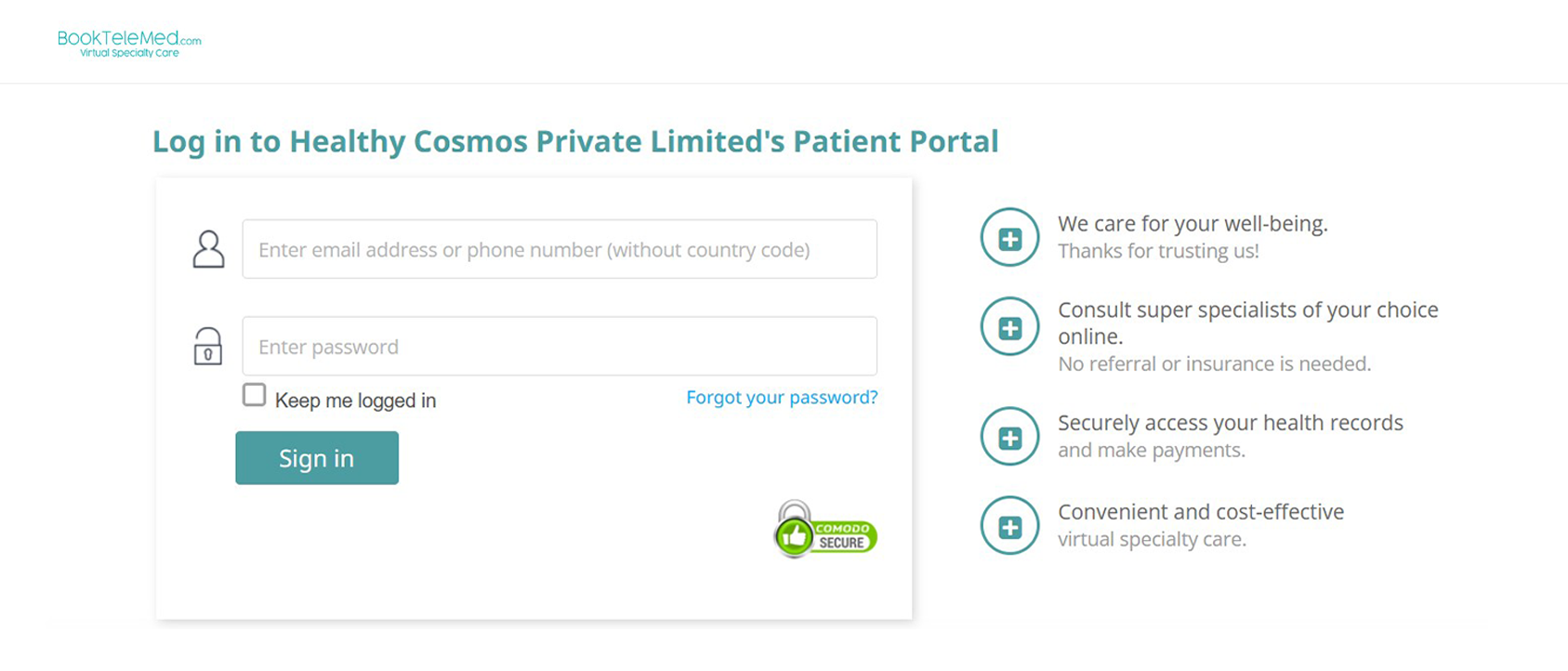Focus the 'Enter password' field
1568x671 pixels.
560,347
